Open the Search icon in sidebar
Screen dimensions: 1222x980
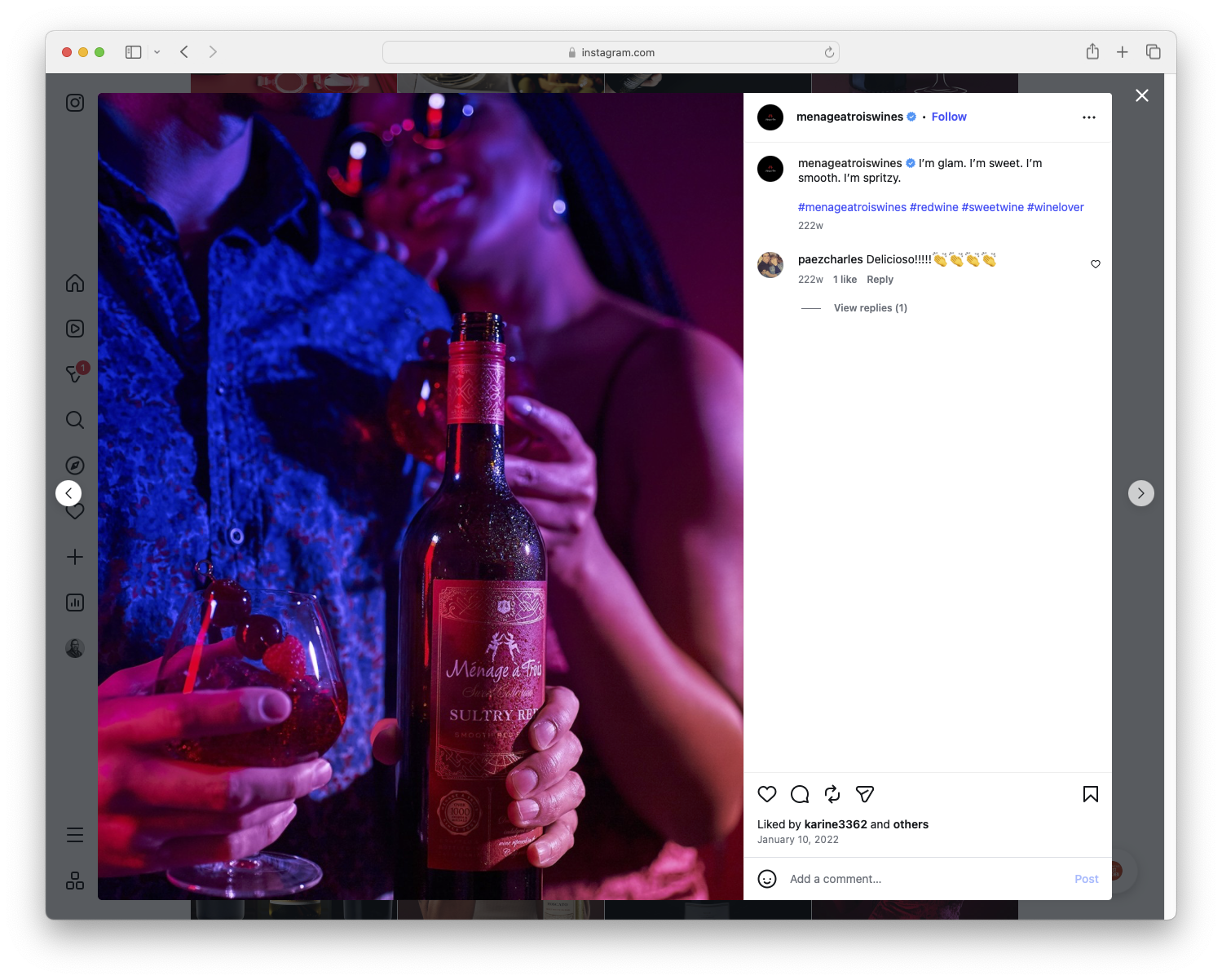click(x=74, y=420)
